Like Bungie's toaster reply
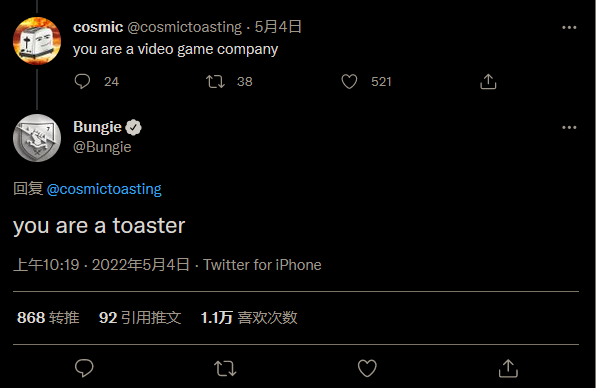596x388 pixels. [367, 368]
